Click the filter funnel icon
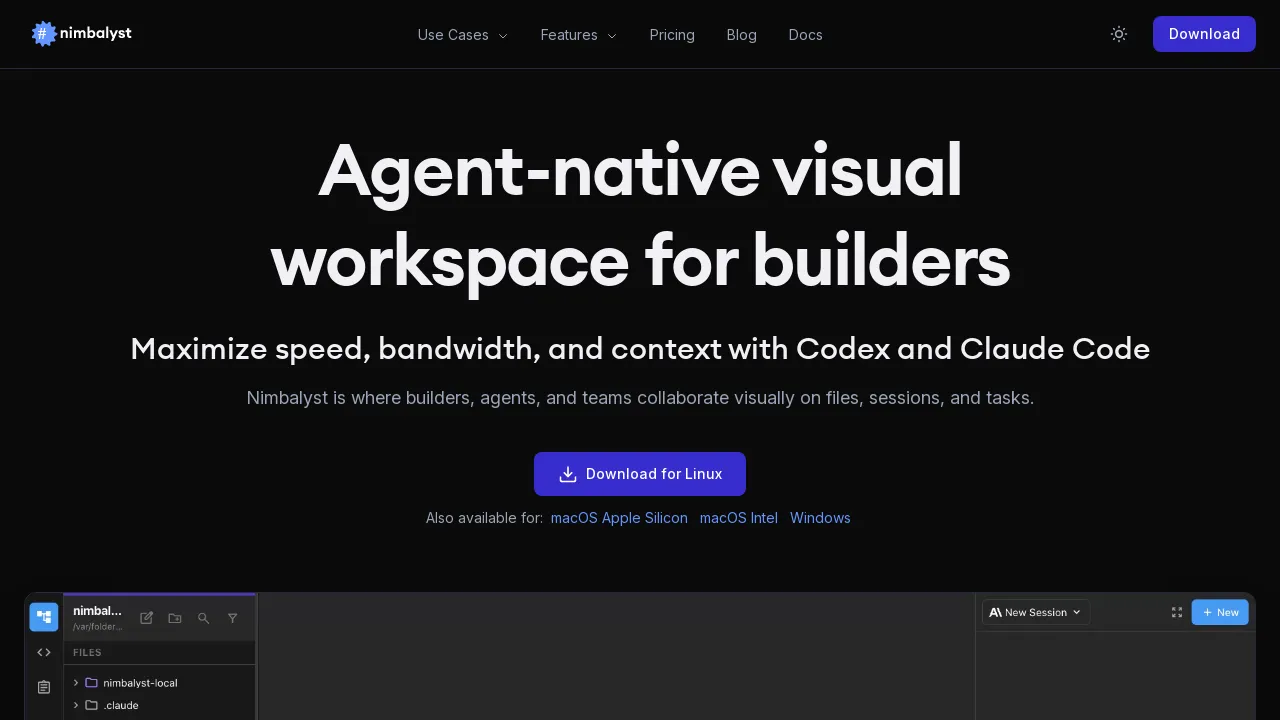This screenshot has width=1280, height=720. pos(233,618)
